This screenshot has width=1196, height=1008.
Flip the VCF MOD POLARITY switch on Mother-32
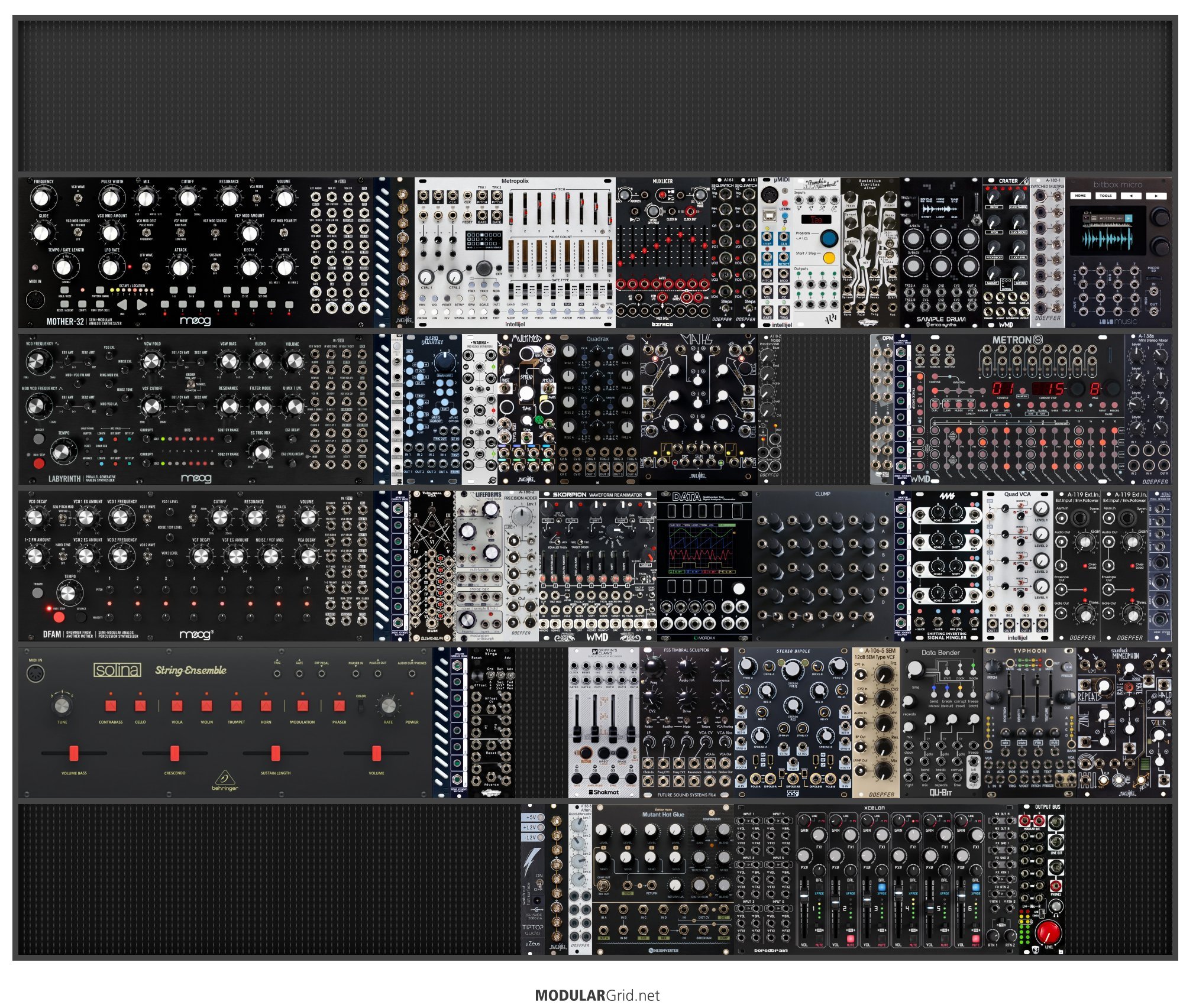284,233
